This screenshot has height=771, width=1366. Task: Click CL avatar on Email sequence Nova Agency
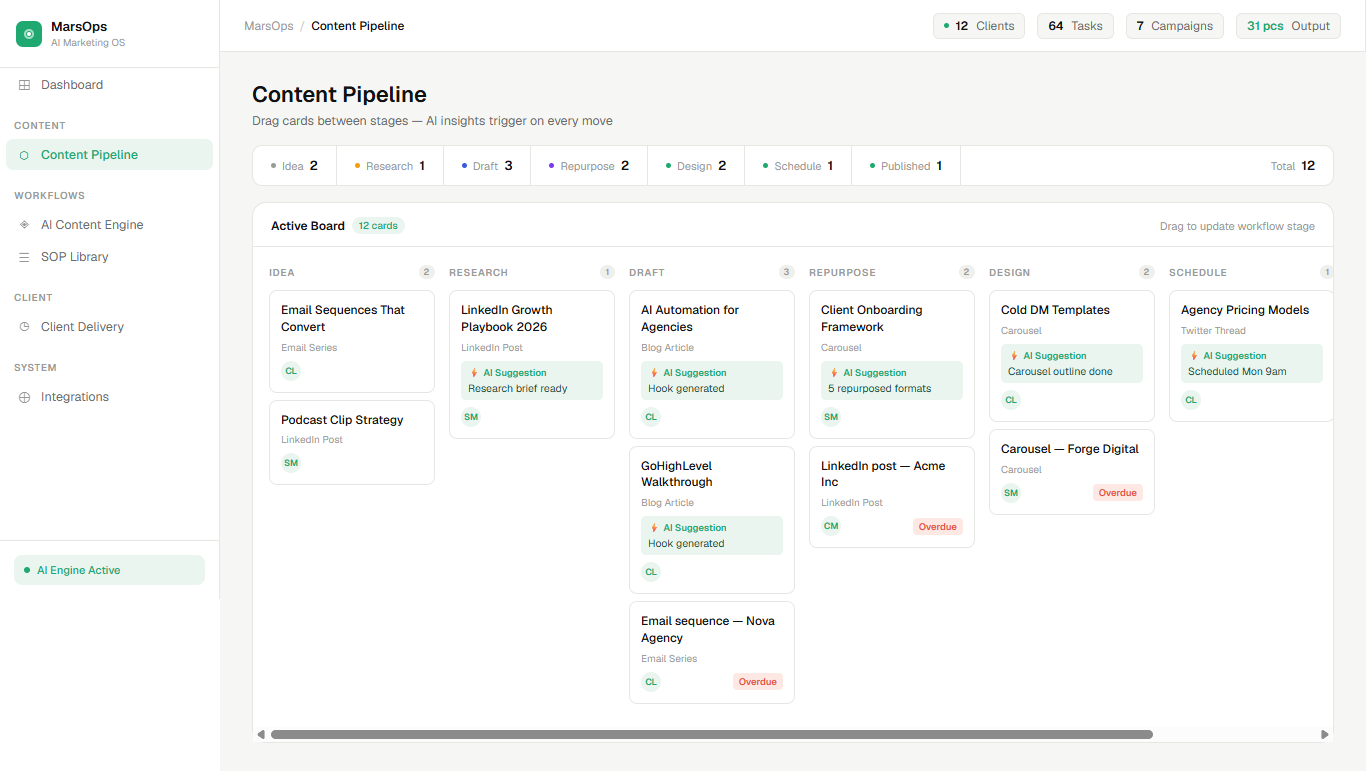[651, 682]
